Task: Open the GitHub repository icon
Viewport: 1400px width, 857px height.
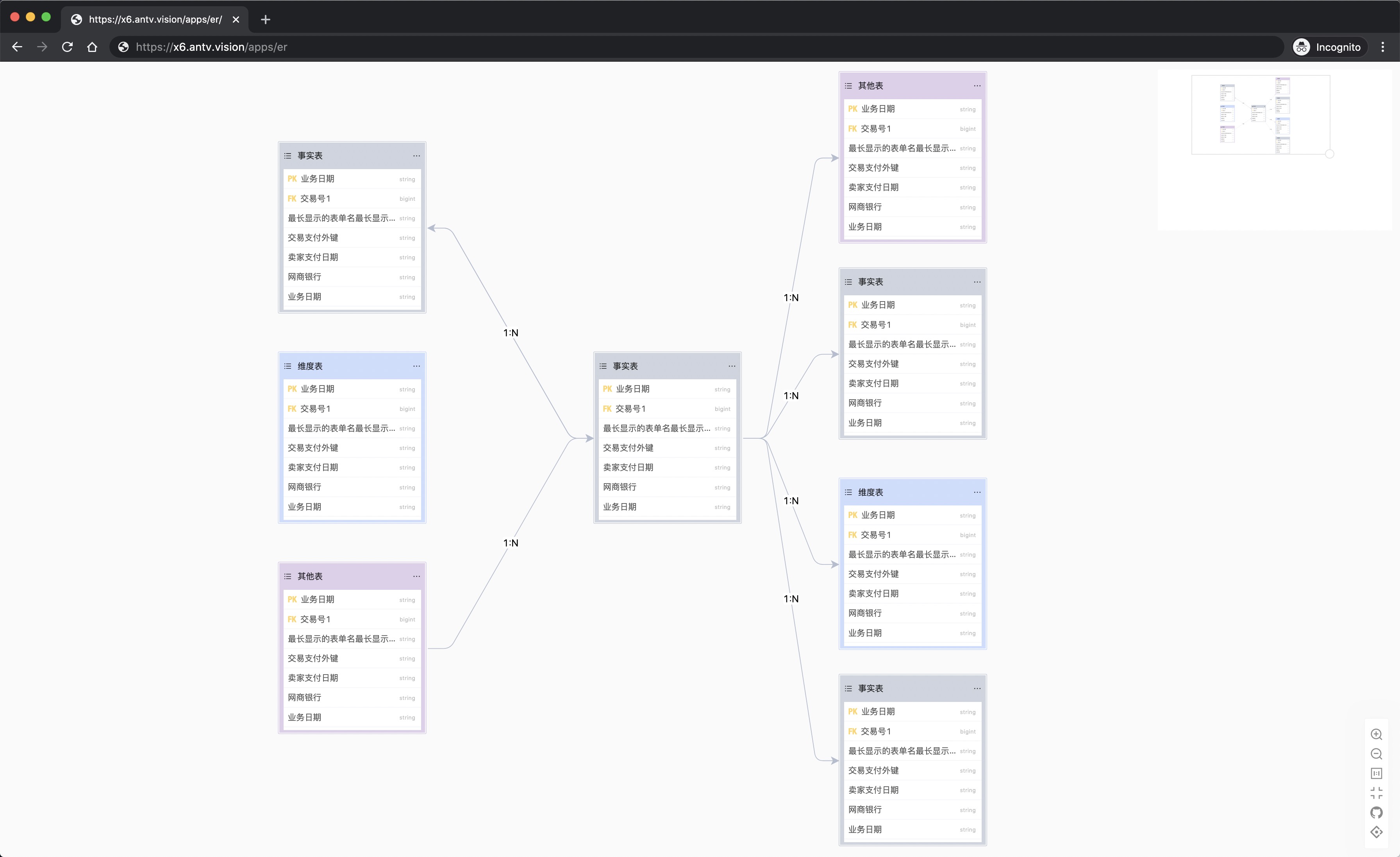Action: tap(1376, 813)
